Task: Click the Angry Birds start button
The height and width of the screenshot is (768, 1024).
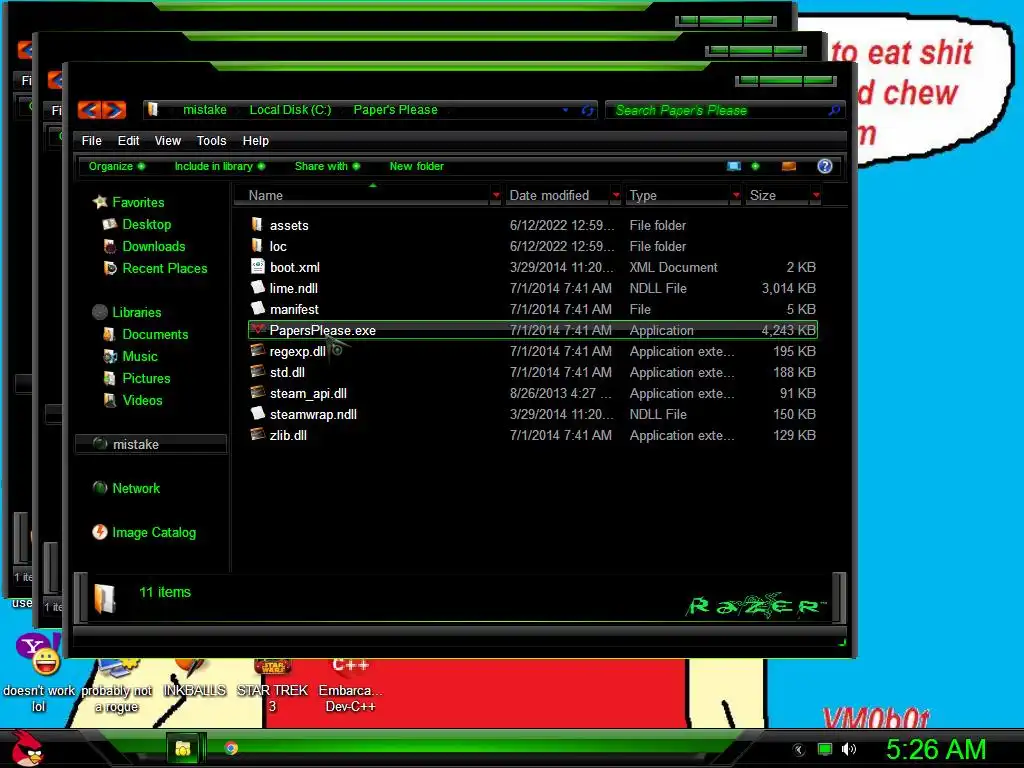Action: click(27, 748)
